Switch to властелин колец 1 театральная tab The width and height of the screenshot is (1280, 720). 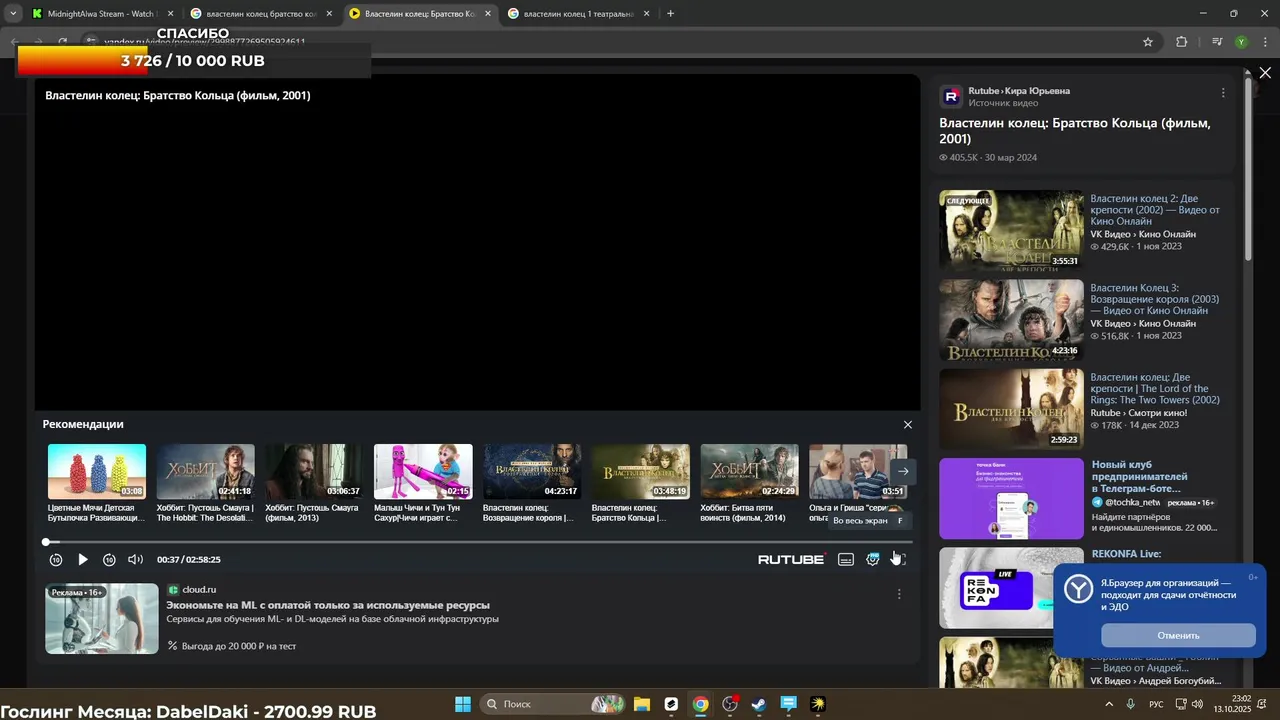pyautogui.click(x=578, y=14)
